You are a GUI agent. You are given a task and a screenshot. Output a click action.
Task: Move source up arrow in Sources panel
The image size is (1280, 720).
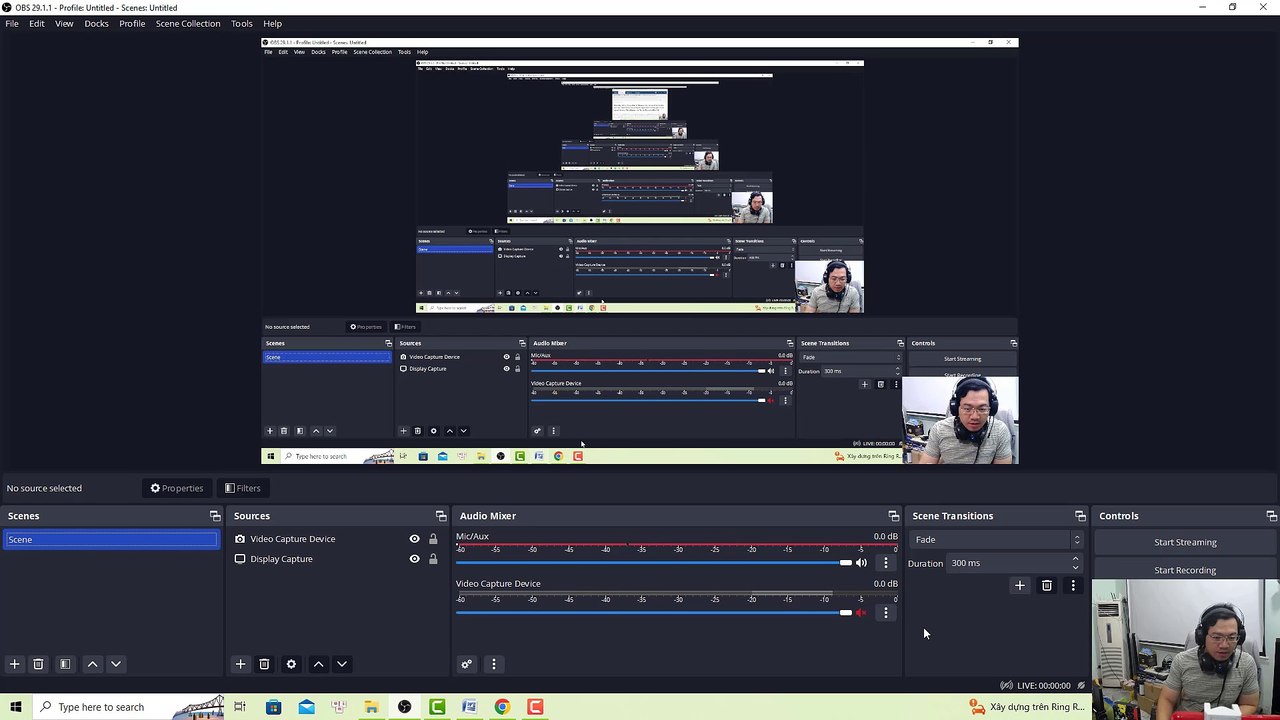click(x=318, y=664)
